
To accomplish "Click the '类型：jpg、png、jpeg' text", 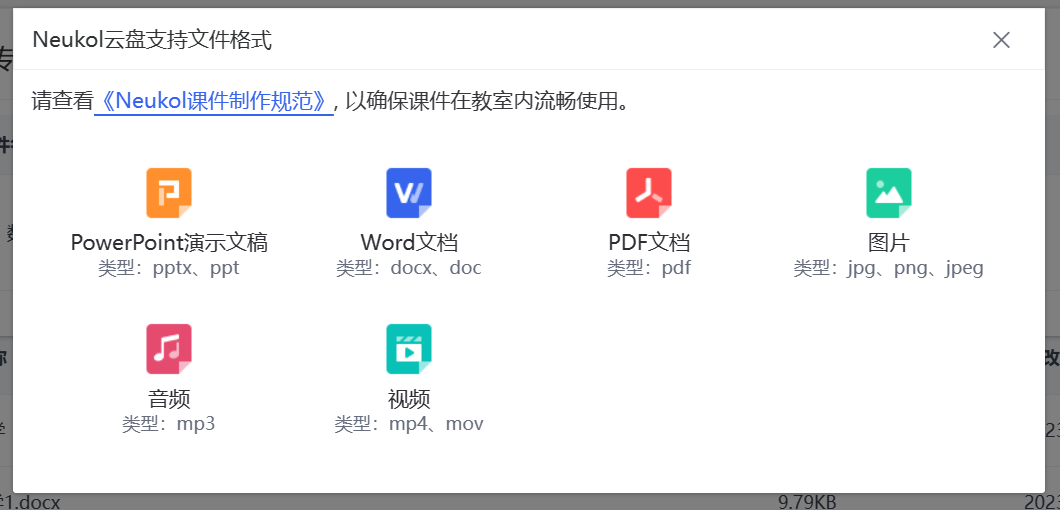I will [x=889, y=269].
